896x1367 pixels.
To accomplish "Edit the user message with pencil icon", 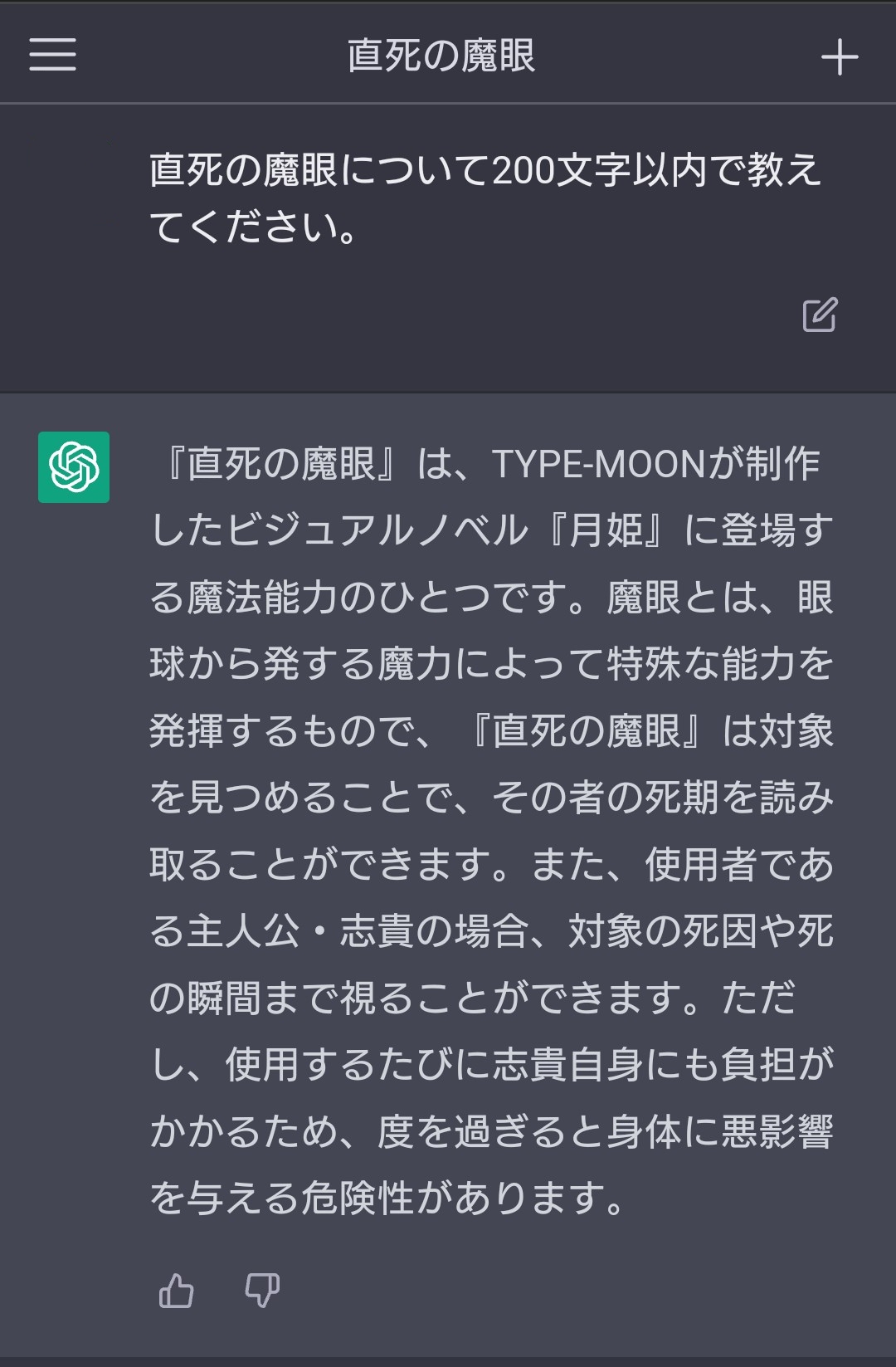I will [820, 315].
